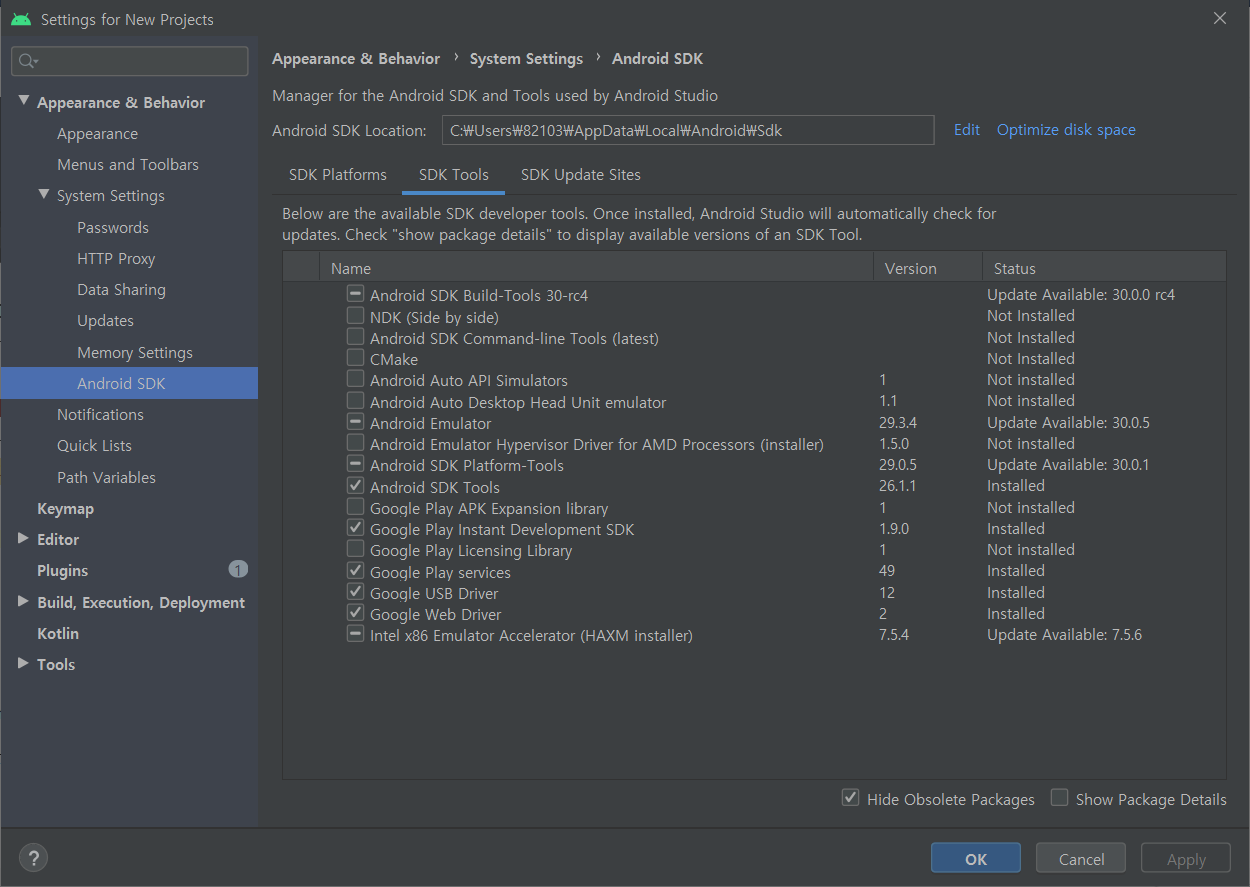The width and height of the screenshot is (1250, 887).
Task: Click the System Settings breadcrumb
Action: 526,59
